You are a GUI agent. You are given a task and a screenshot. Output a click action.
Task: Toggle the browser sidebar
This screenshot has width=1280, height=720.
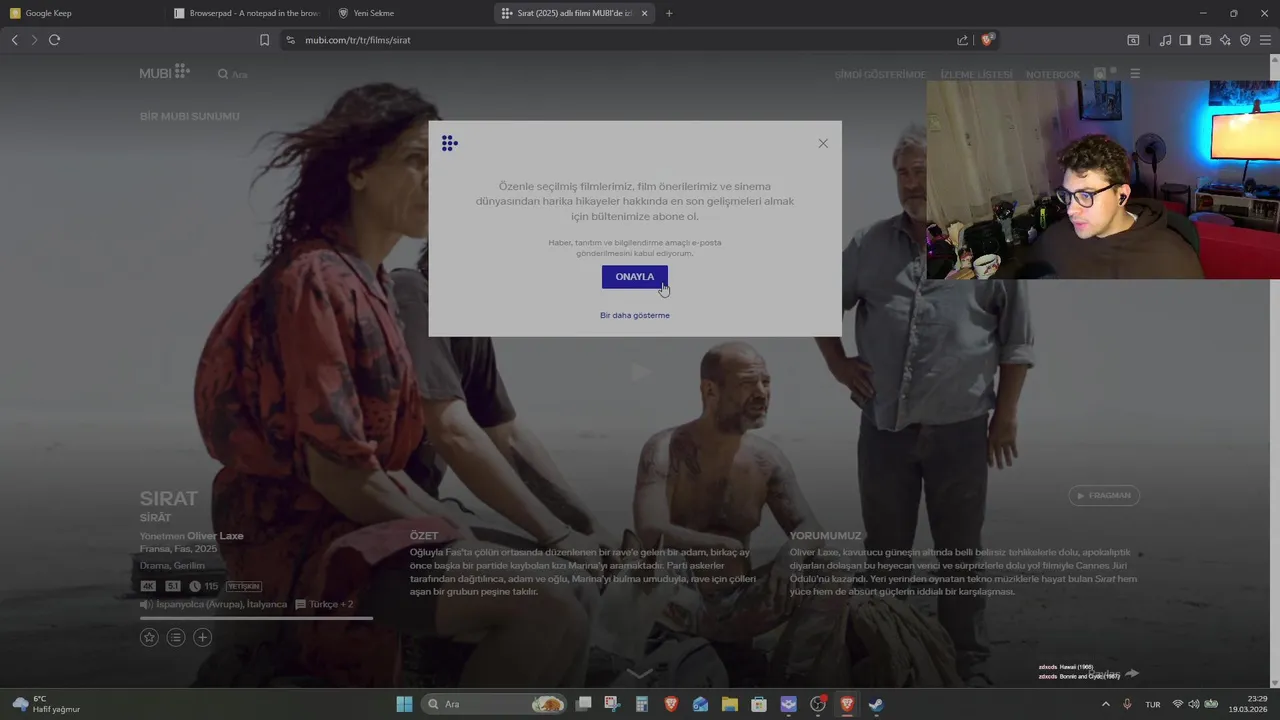click(1185, 40)
